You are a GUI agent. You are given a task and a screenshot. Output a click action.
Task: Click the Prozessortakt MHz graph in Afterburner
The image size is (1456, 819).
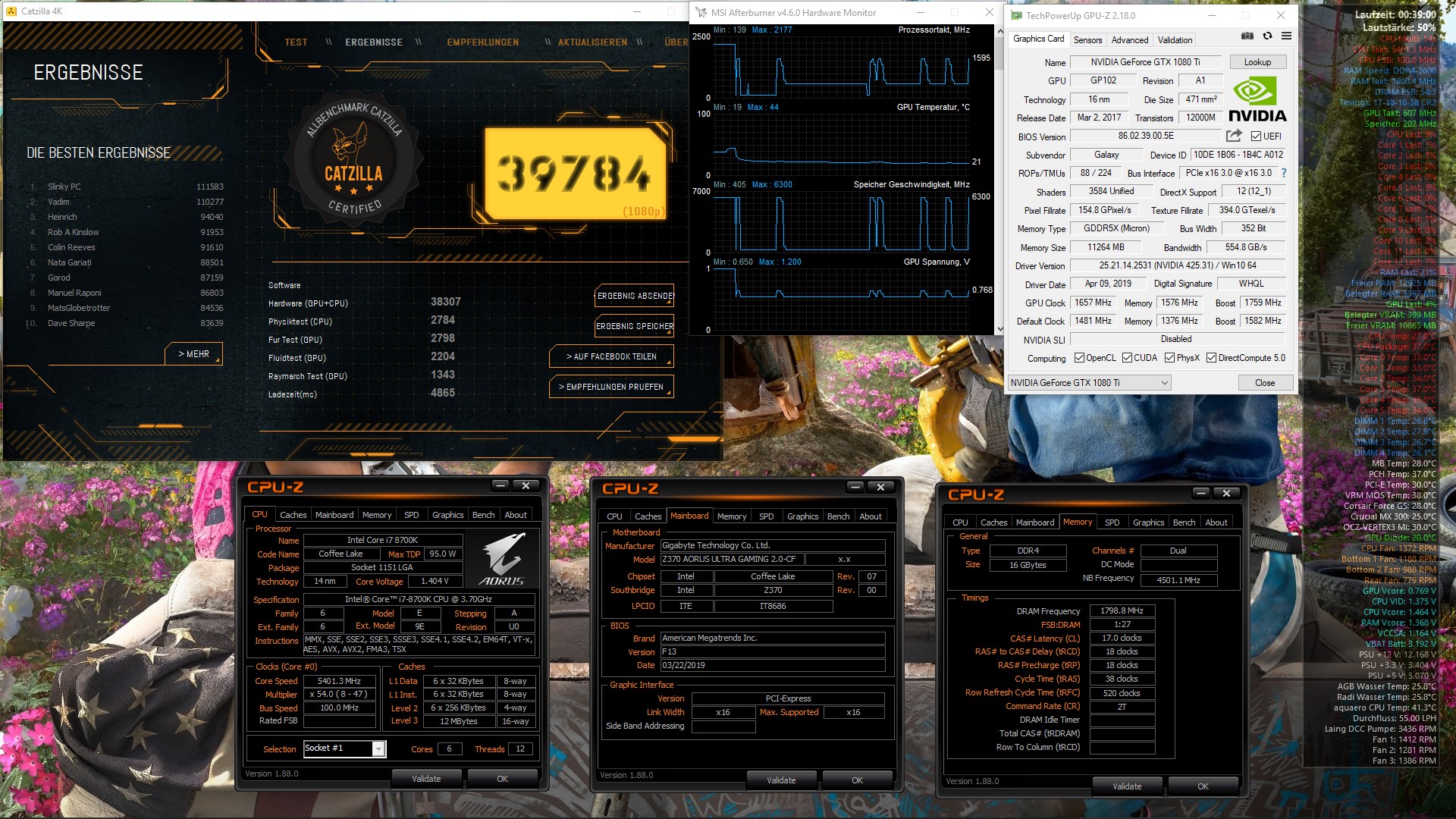tap(842, 65)
